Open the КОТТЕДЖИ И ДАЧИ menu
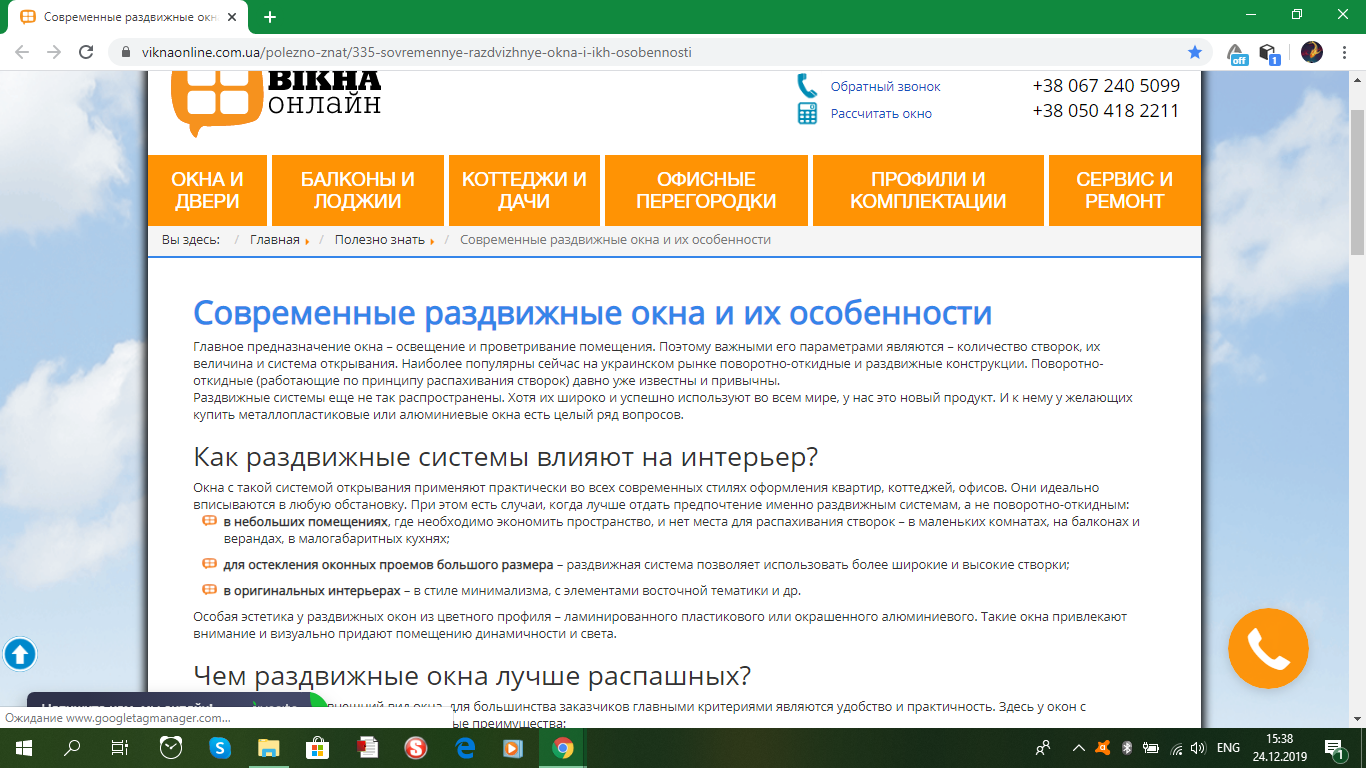The image size is (1366, 768). point(524,190)
